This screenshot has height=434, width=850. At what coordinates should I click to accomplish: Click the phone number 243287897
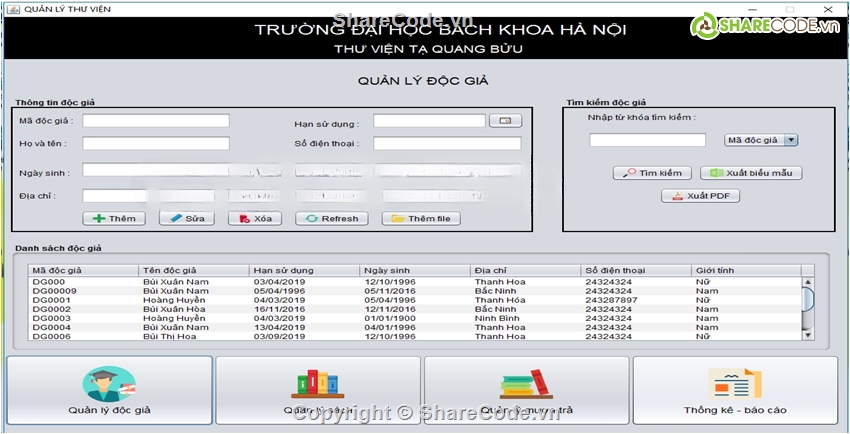click(x=611, y=300)
